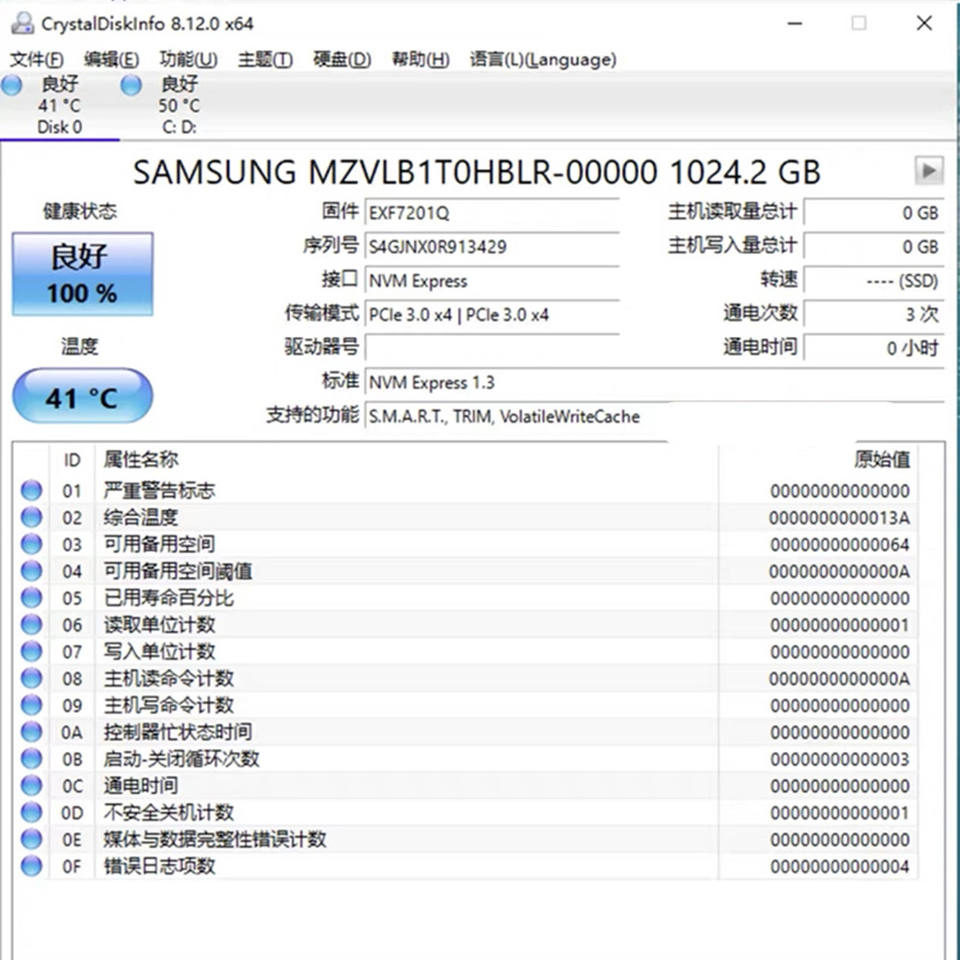
Task: Click the supported features field S.M.A.R.T., TRIM
Action: coord(654,416)
